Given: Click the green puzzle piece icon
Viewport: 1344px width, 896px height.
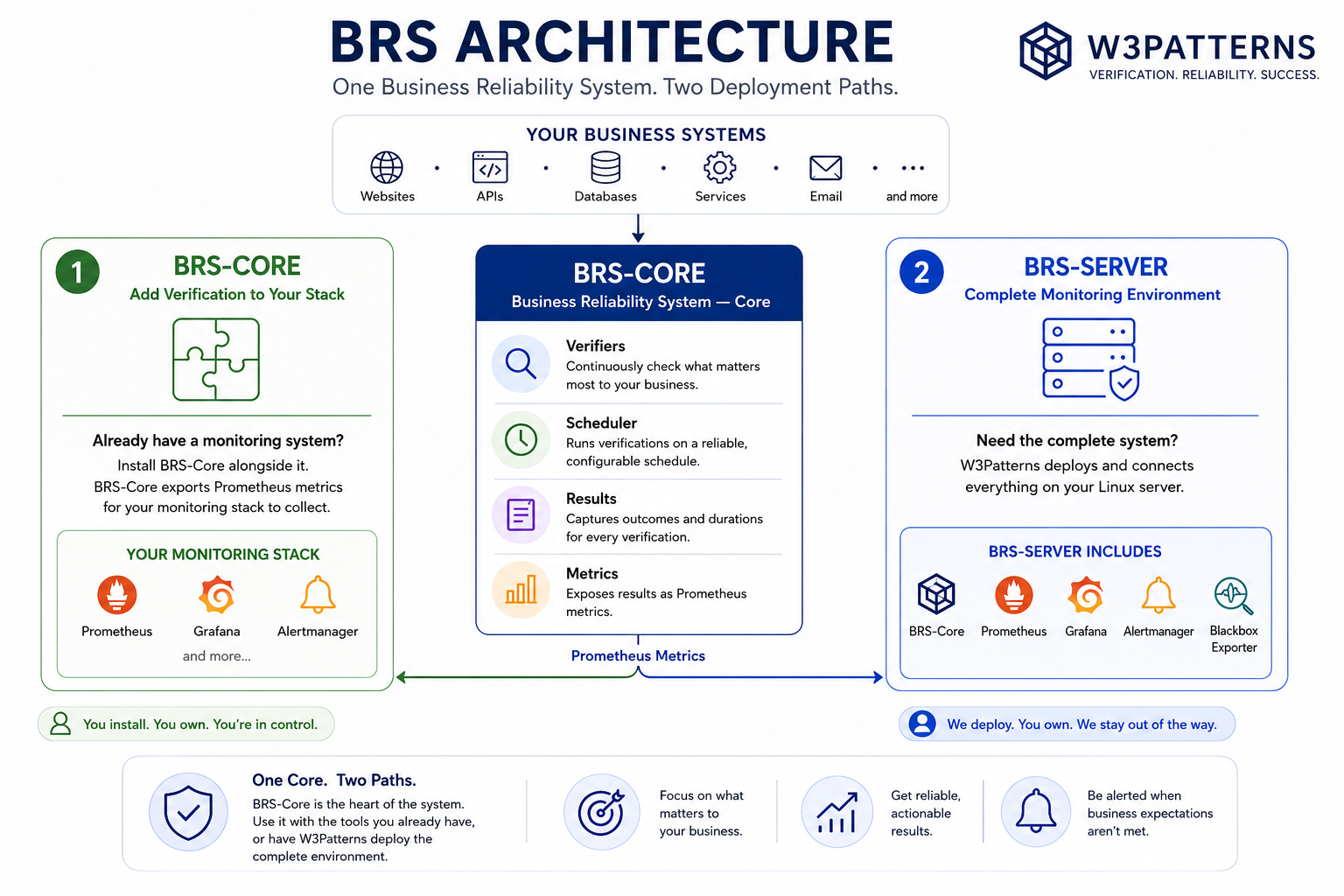Looking at the screenshot, I should pos(216,359).
